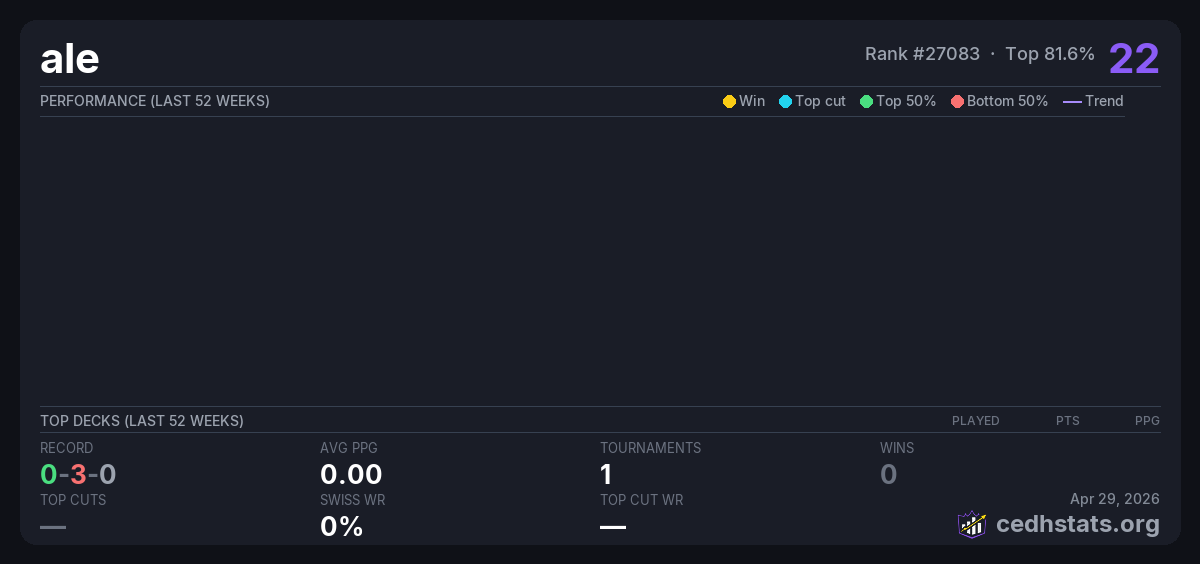
Task: Click the purple Trend line legend marker
Action: pos(1072,101)
